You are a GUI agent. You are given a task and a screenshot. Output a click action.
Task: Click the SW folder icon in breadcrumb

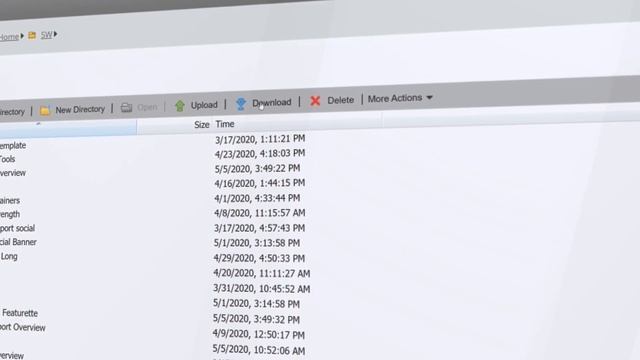[32, 36]
